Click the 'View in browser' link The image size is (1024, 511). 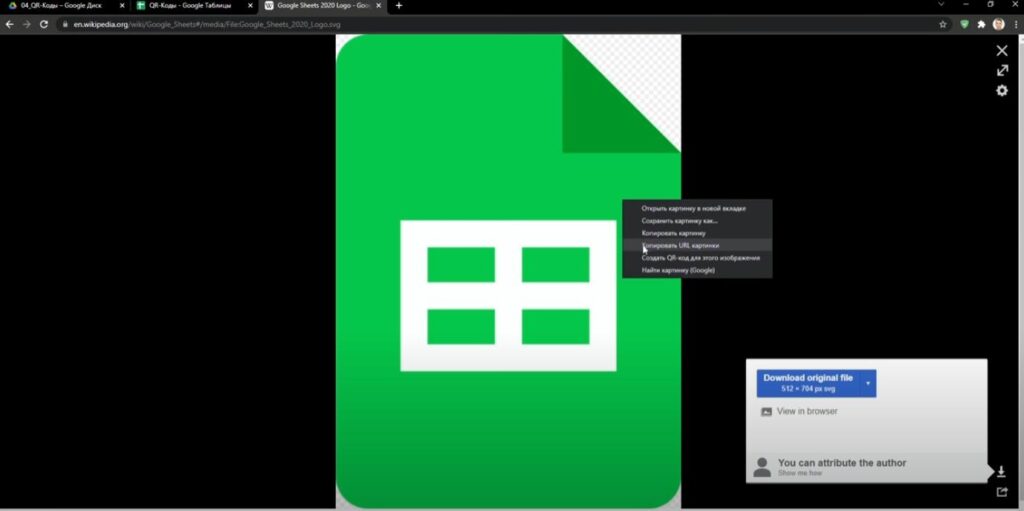pos(806,411)
